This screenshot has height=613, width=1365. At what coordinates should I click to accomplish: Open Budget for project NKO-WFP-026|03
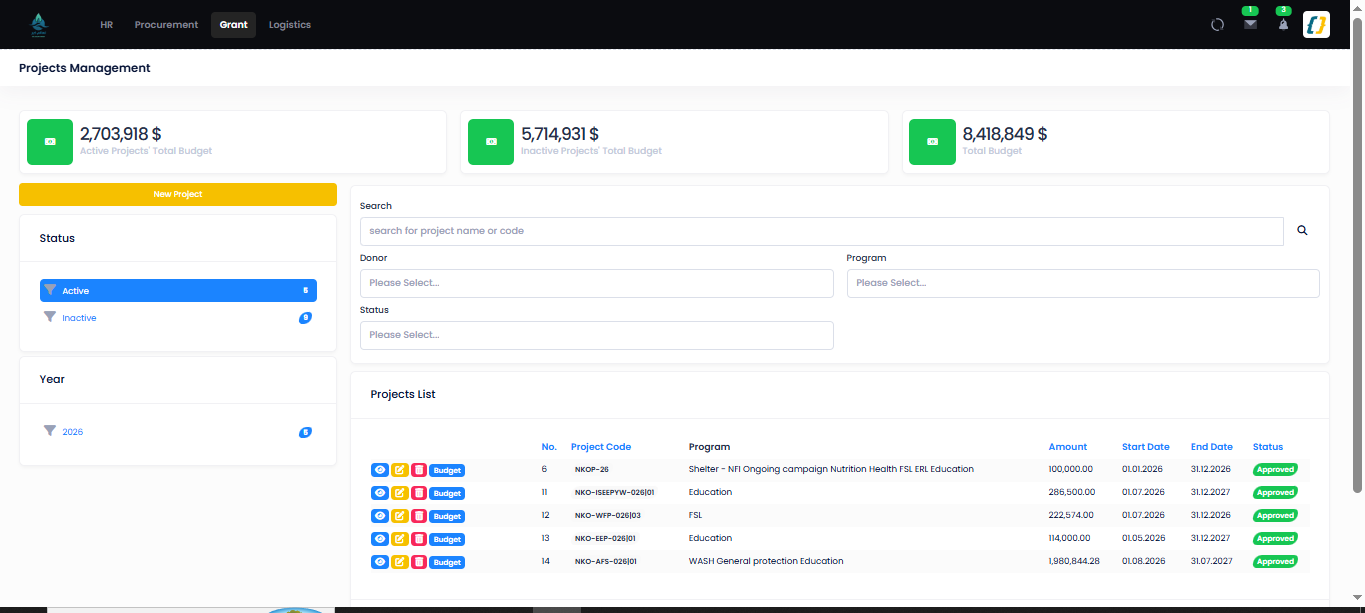(x=447, y=516)
